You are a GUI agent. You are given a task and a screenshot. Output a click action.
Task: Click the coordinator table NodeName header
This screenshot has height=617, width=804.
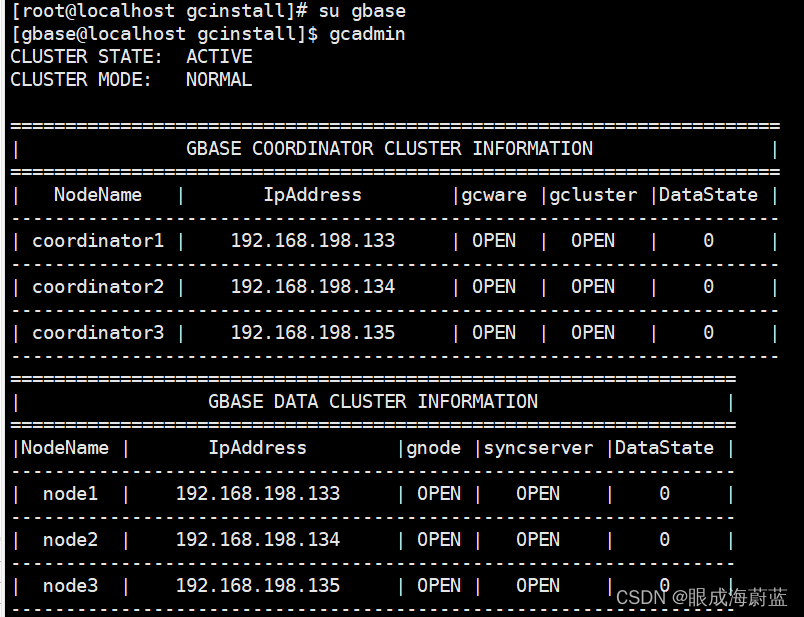[98, 195]
